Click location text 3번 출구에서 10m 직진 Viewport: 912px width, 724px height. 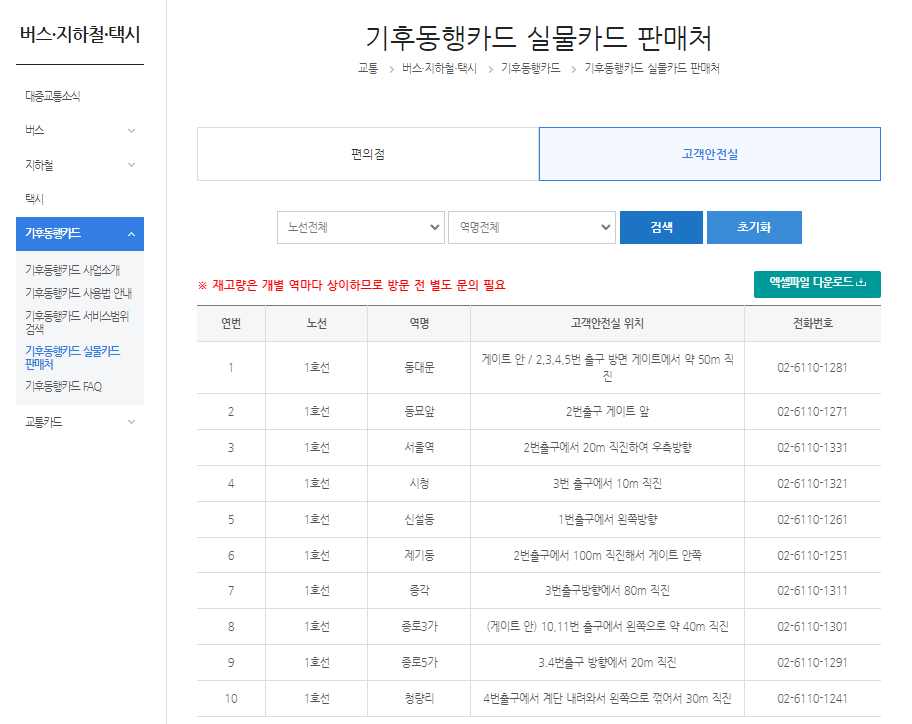pos(607,484)
